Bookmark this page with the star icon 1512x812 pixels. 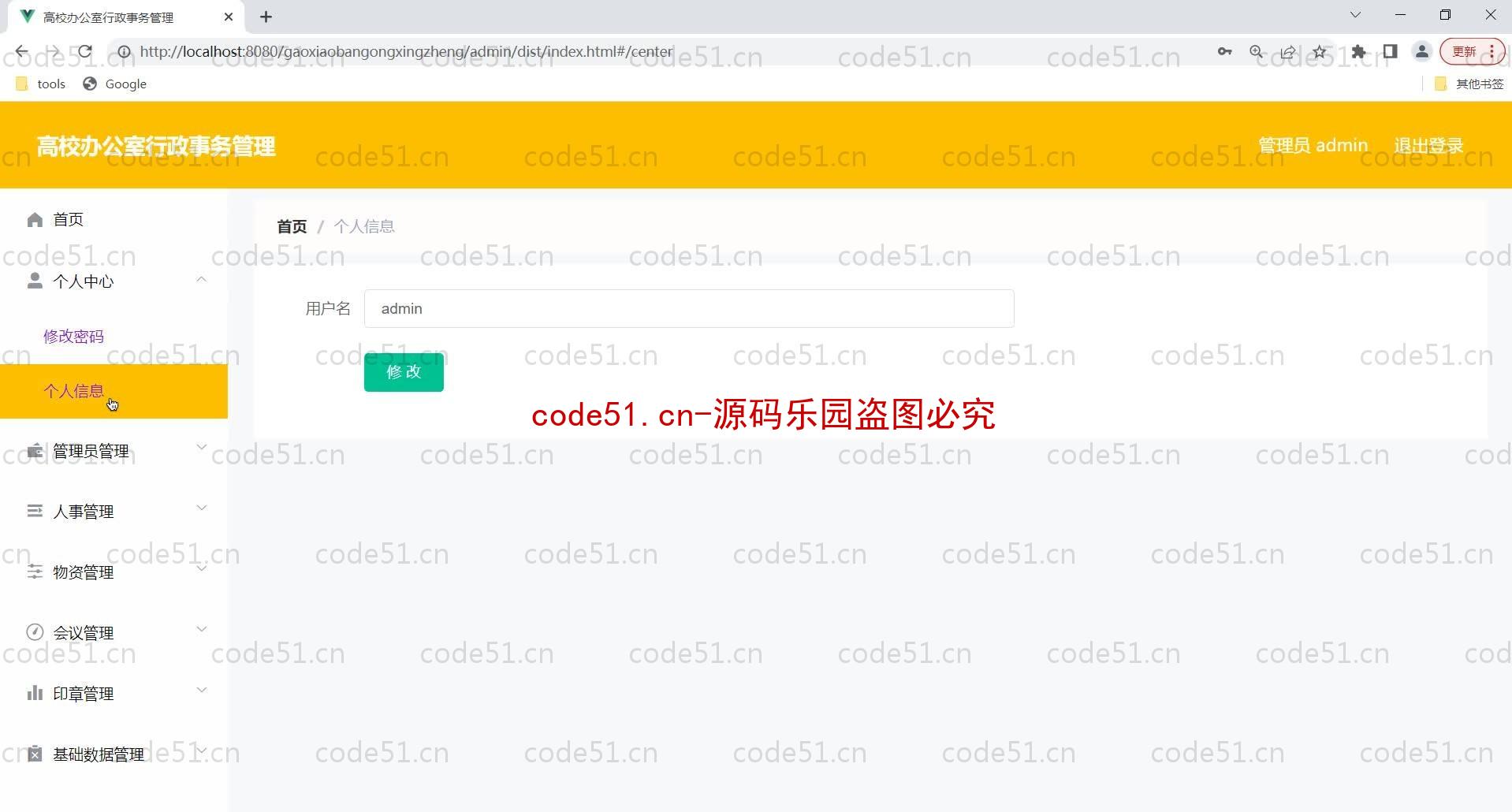click(1320, 52)
